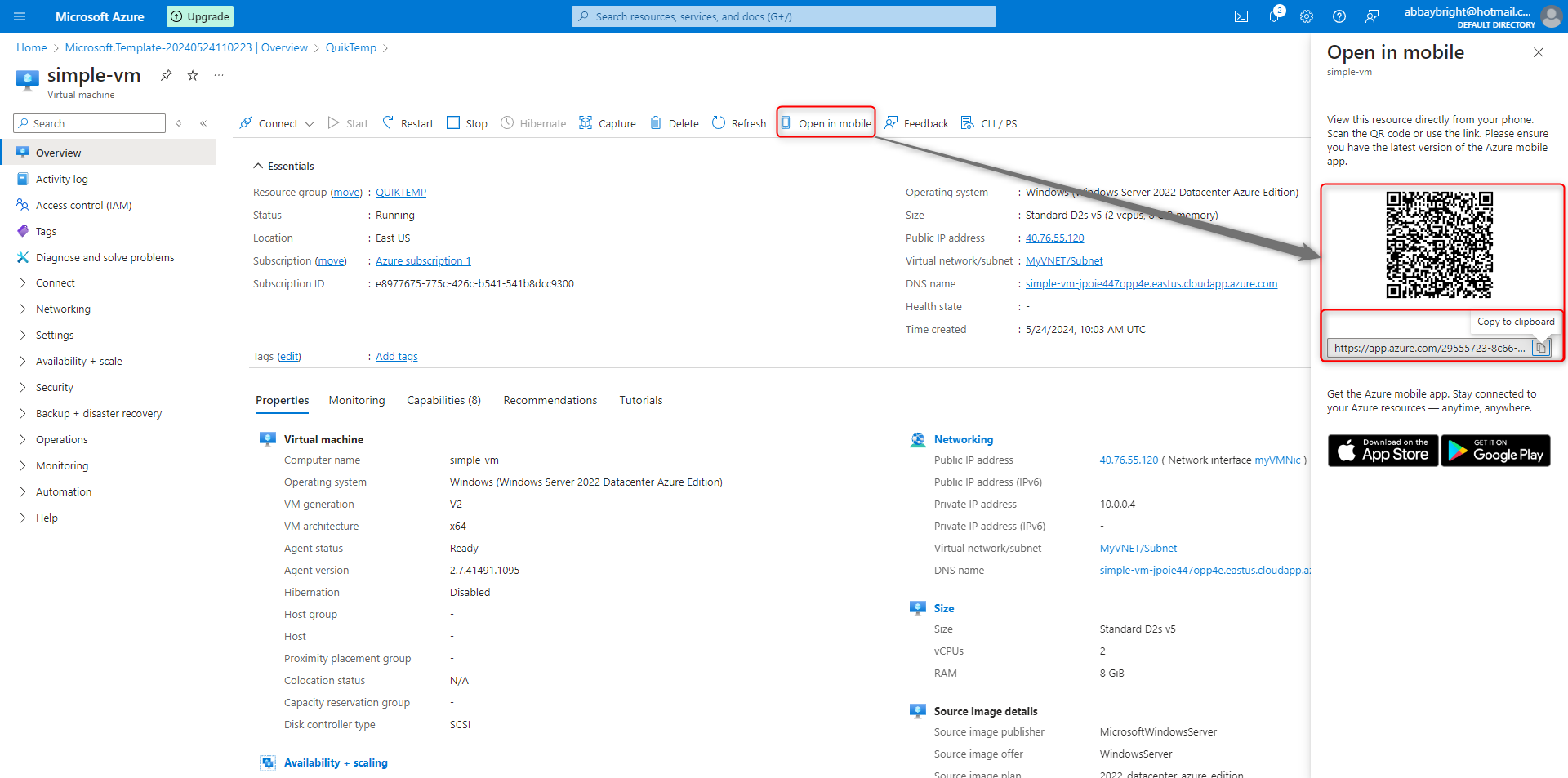Screen dimensions: 1568x778
Task: Copy mobile link to clipboard
Action: pos(1541,348)
